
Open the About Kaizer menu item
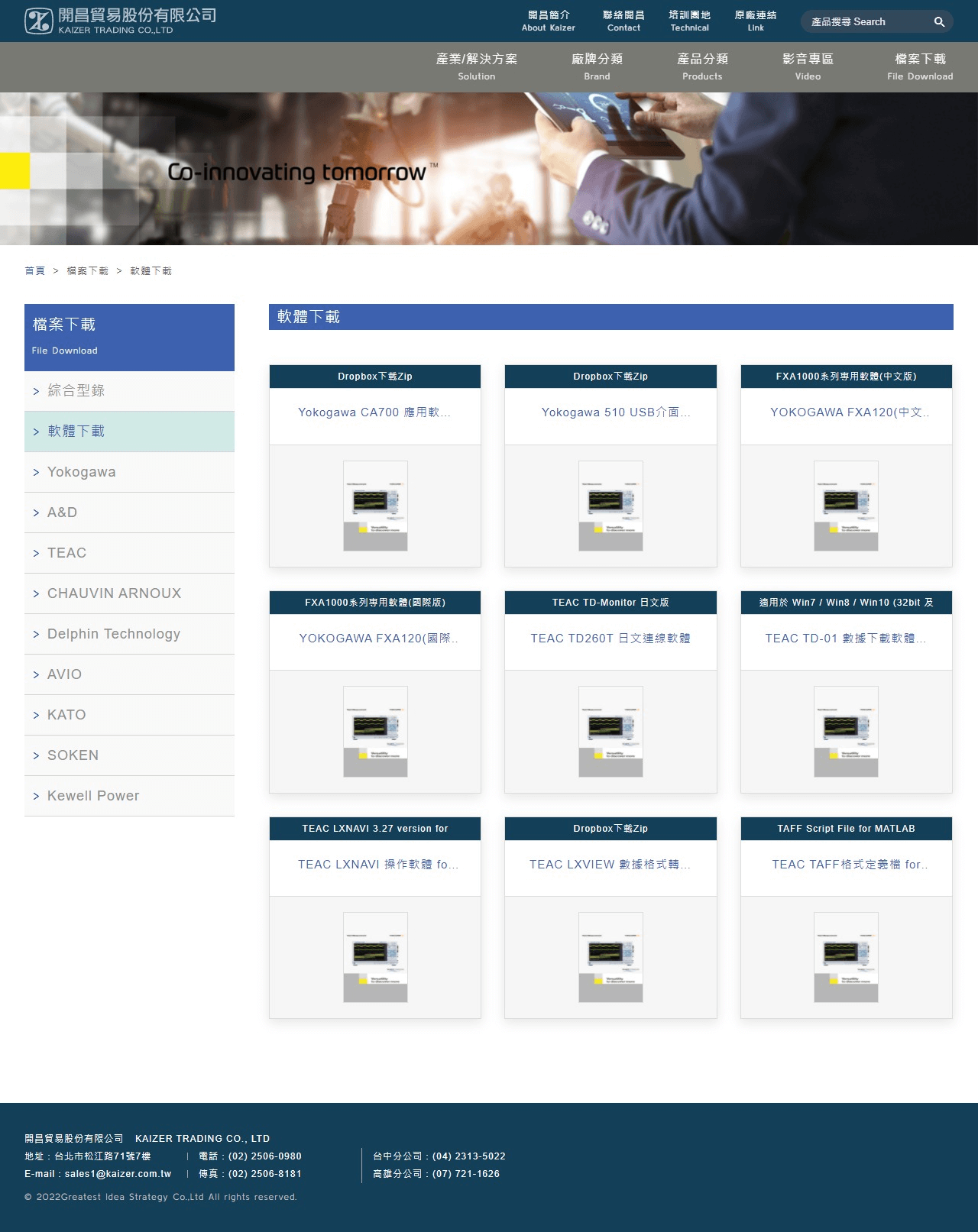pos(549,21)
